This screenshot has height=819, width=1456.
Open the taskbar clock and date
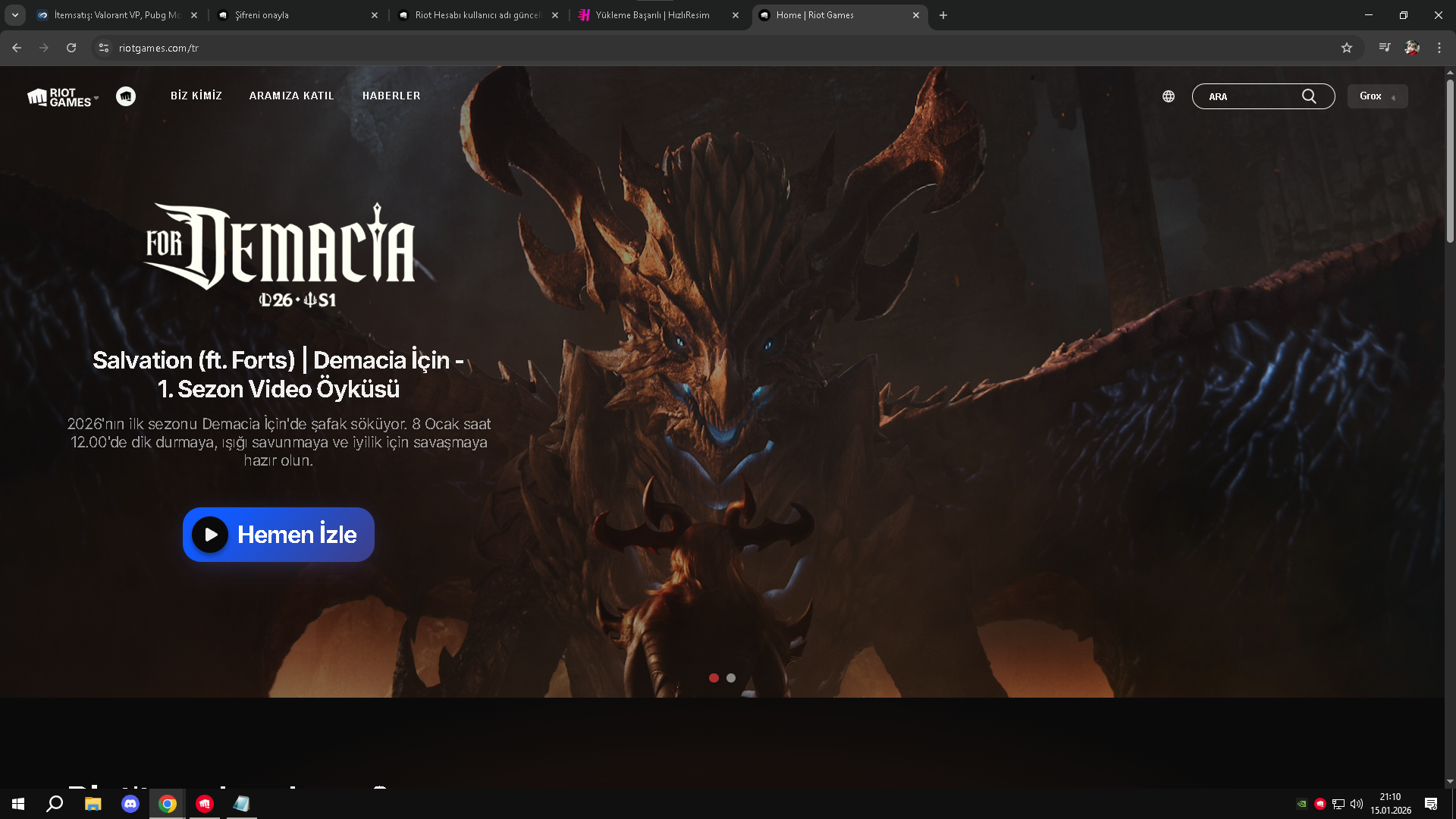point(1391,804)
